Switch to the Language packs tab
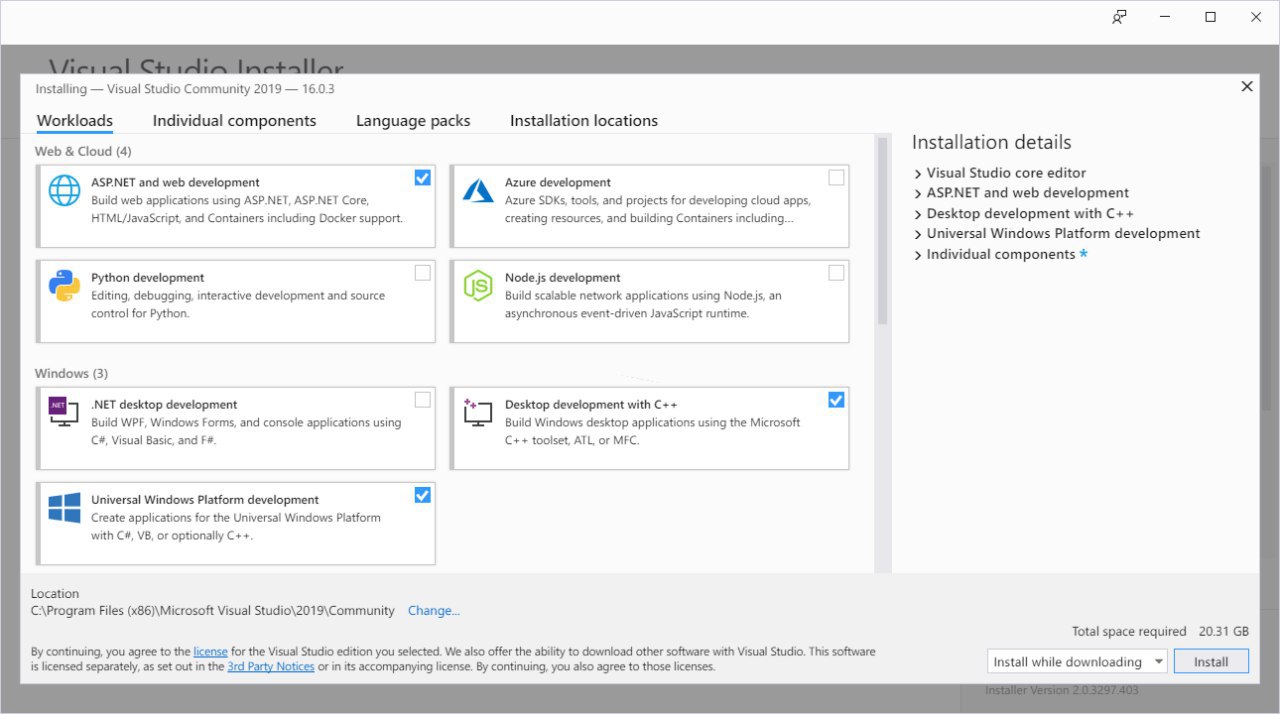 [413, 121]
